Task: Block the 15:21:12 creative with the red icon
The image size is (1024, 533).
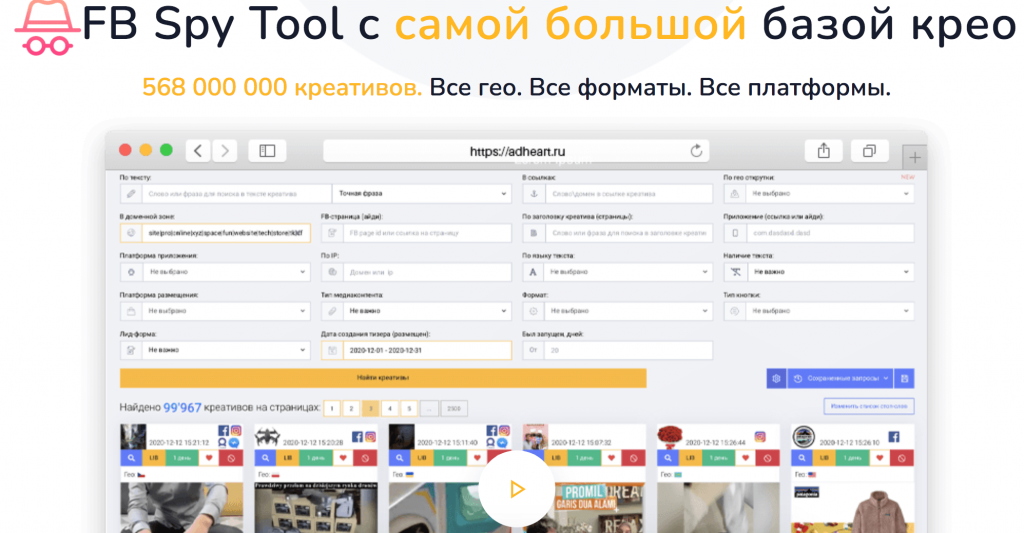Action: coord(231,458)
